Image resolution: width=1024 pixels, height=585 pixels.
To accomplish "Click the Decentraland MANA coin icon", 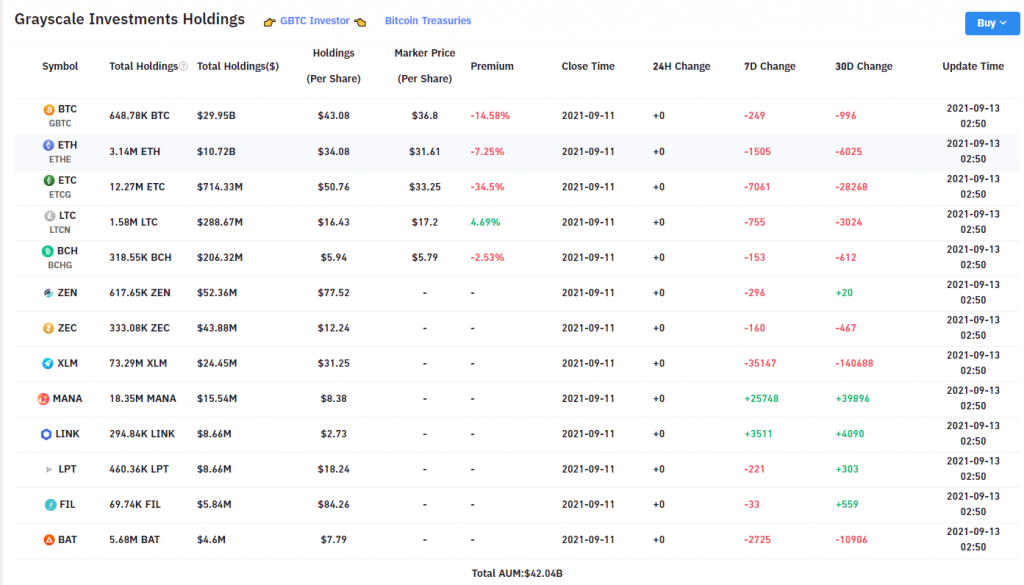I will pos(44,399).
